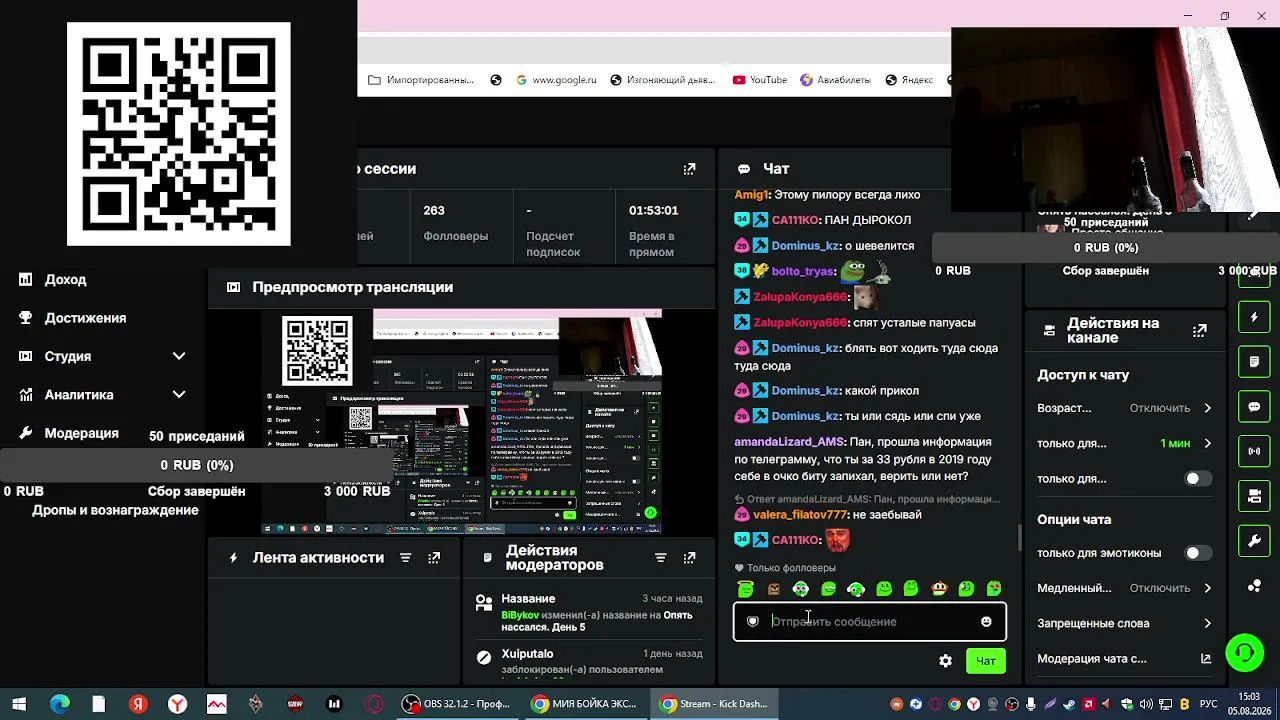
Task: Pop out the Действия на канале panel
Action: [1200, 330]
